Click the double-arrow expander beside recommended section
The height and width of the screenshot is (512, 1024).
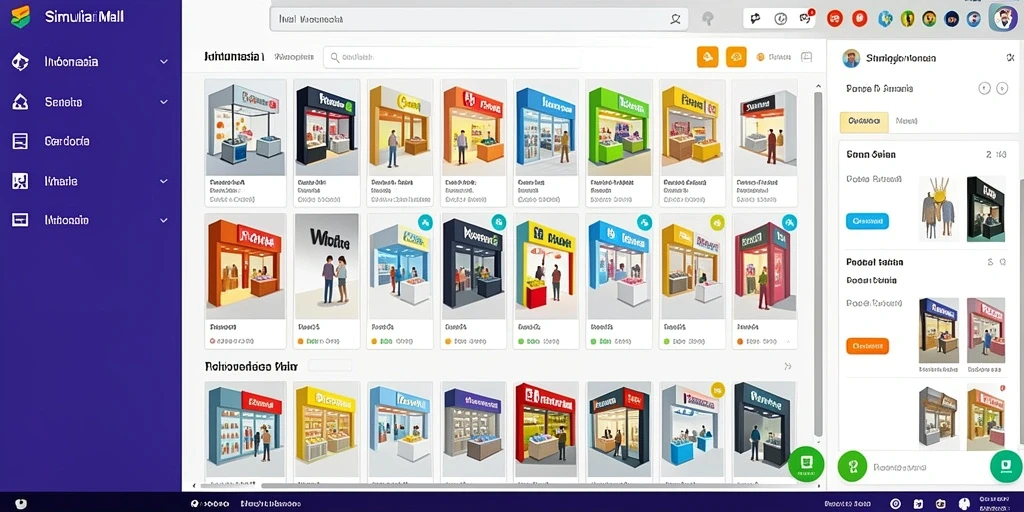(x=788, y=366)
